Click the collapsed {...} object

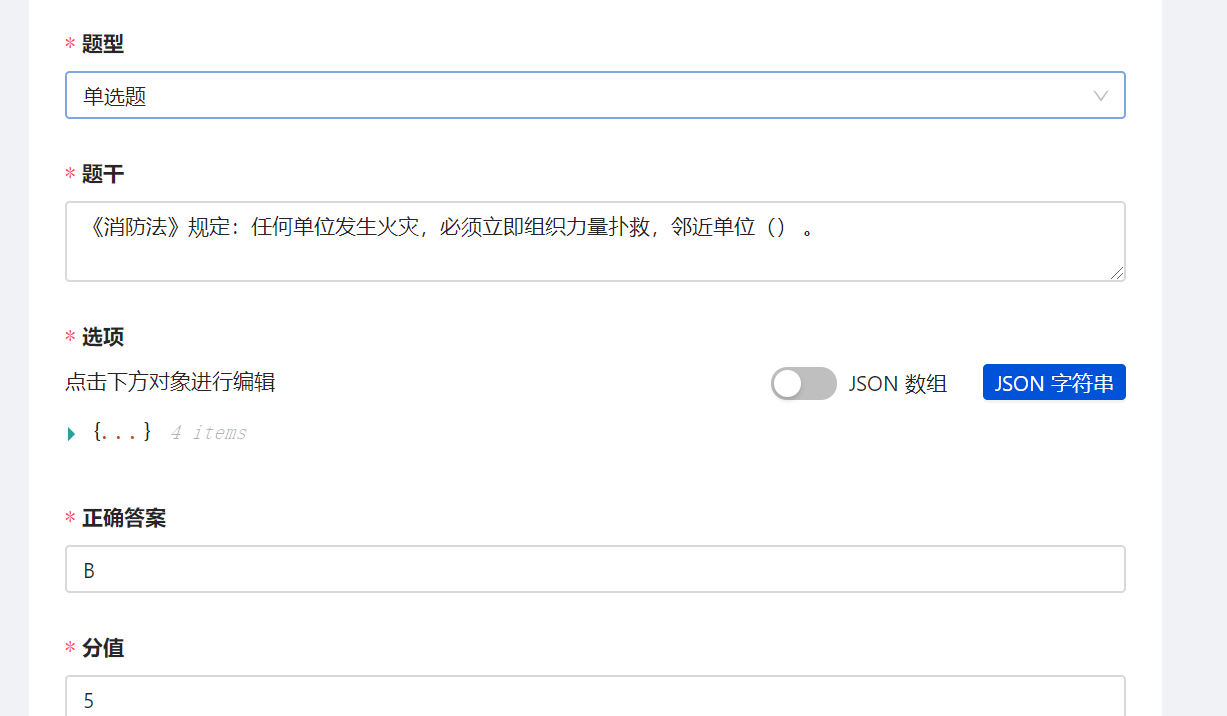122,432
